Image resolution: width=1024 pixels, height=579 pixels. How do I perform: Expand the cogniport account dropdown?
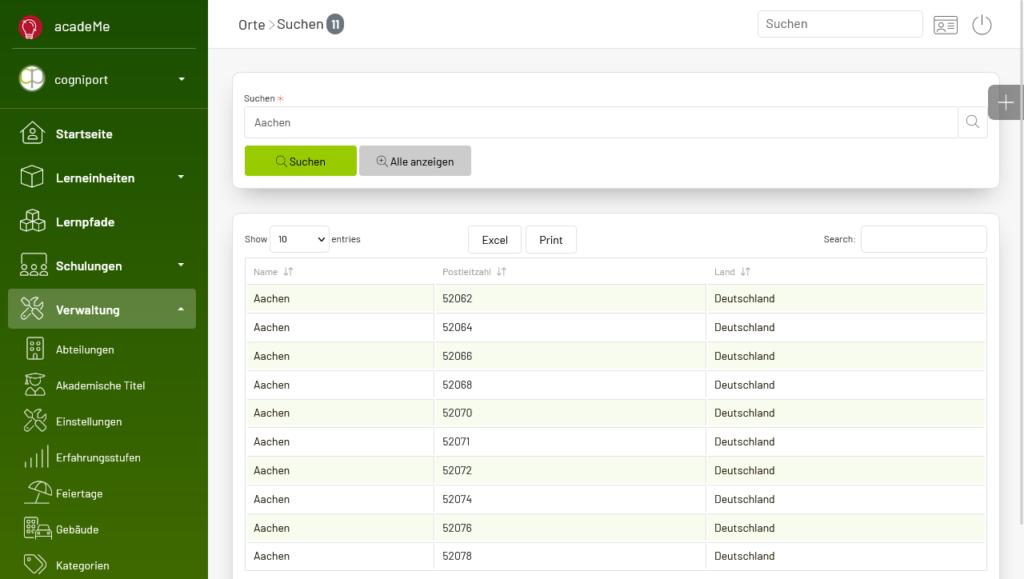182,79
